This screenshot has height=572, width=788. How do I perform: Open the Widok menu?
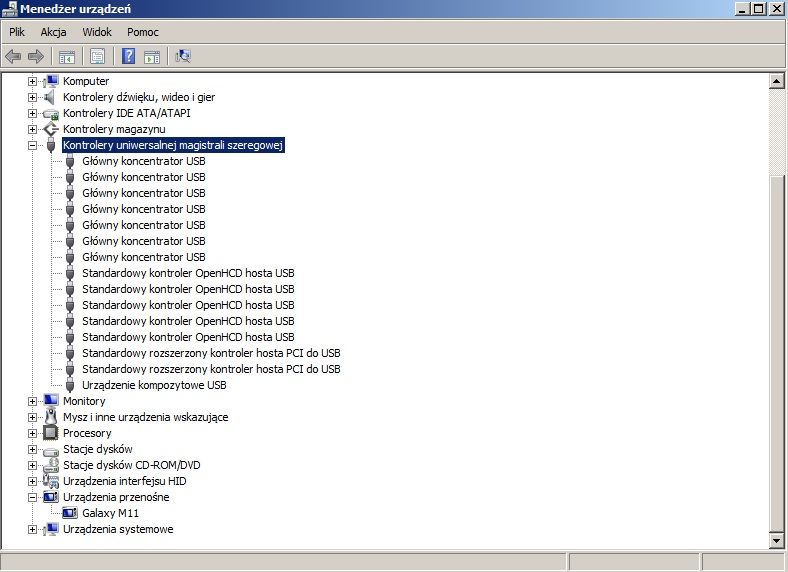(97, 32)
